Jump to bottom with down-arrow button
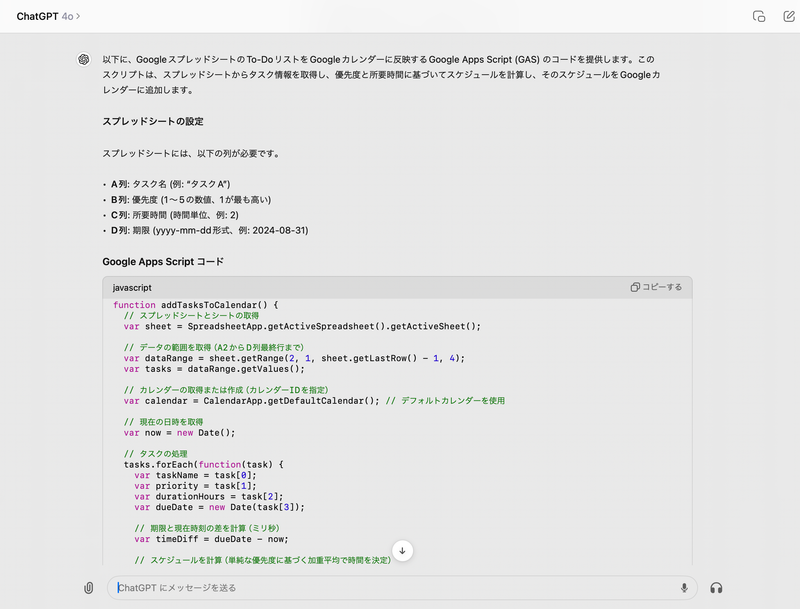Viewport: 800px width, 609px height. (x=403, y=551)
